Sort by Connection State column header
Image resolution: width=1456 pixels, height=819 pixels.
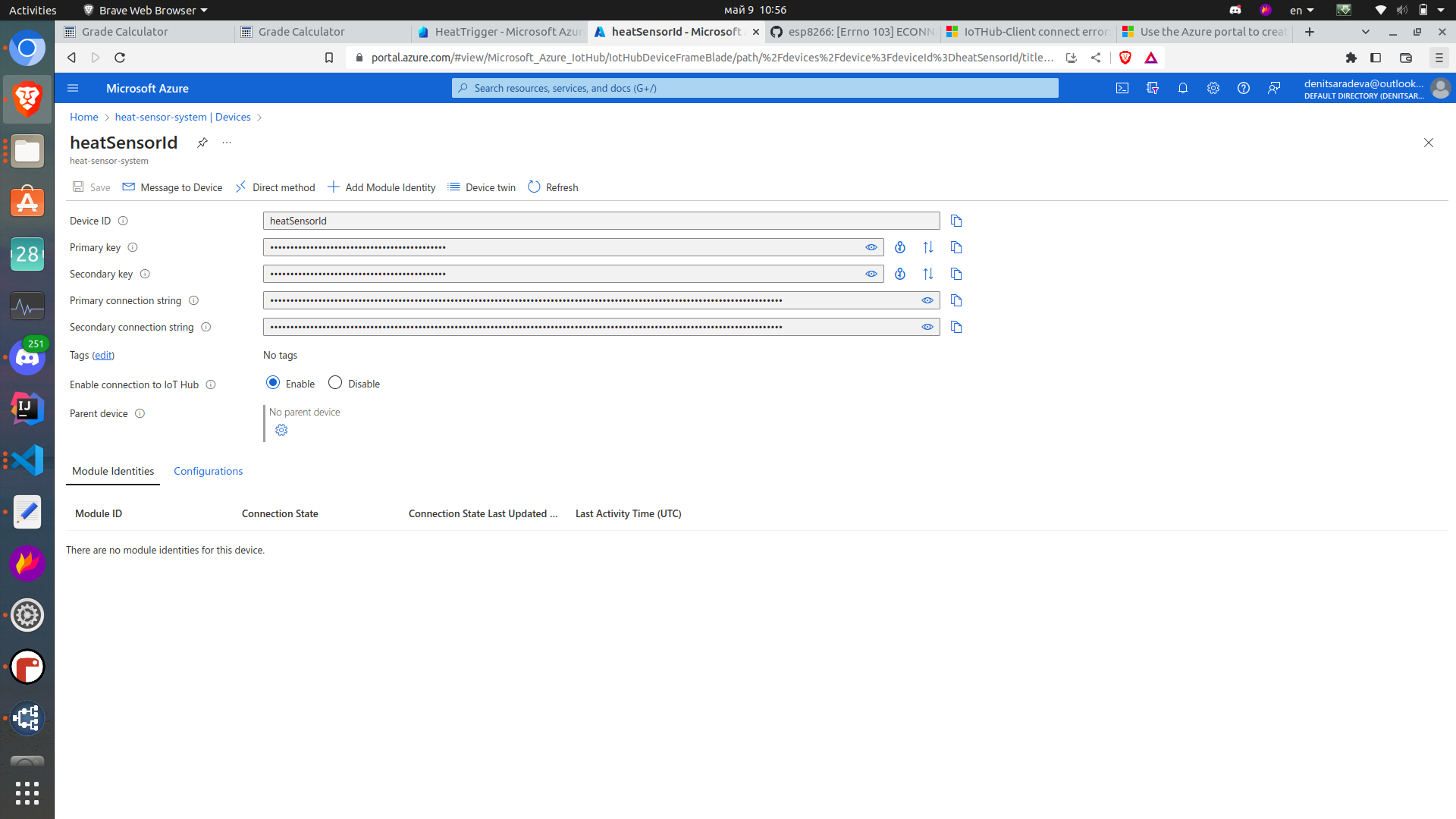(280, 513)
